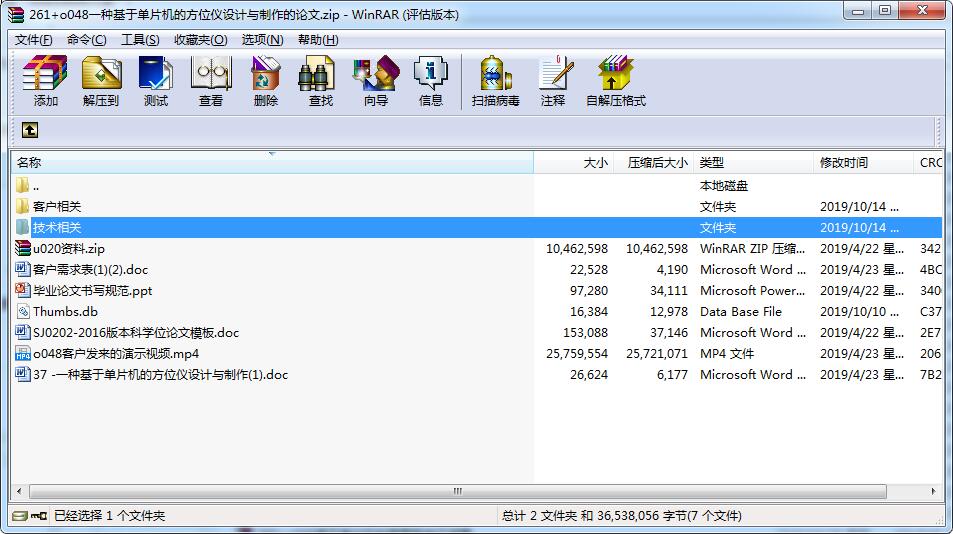Click the up-one-level arrow icon

[x=30, y=130]
